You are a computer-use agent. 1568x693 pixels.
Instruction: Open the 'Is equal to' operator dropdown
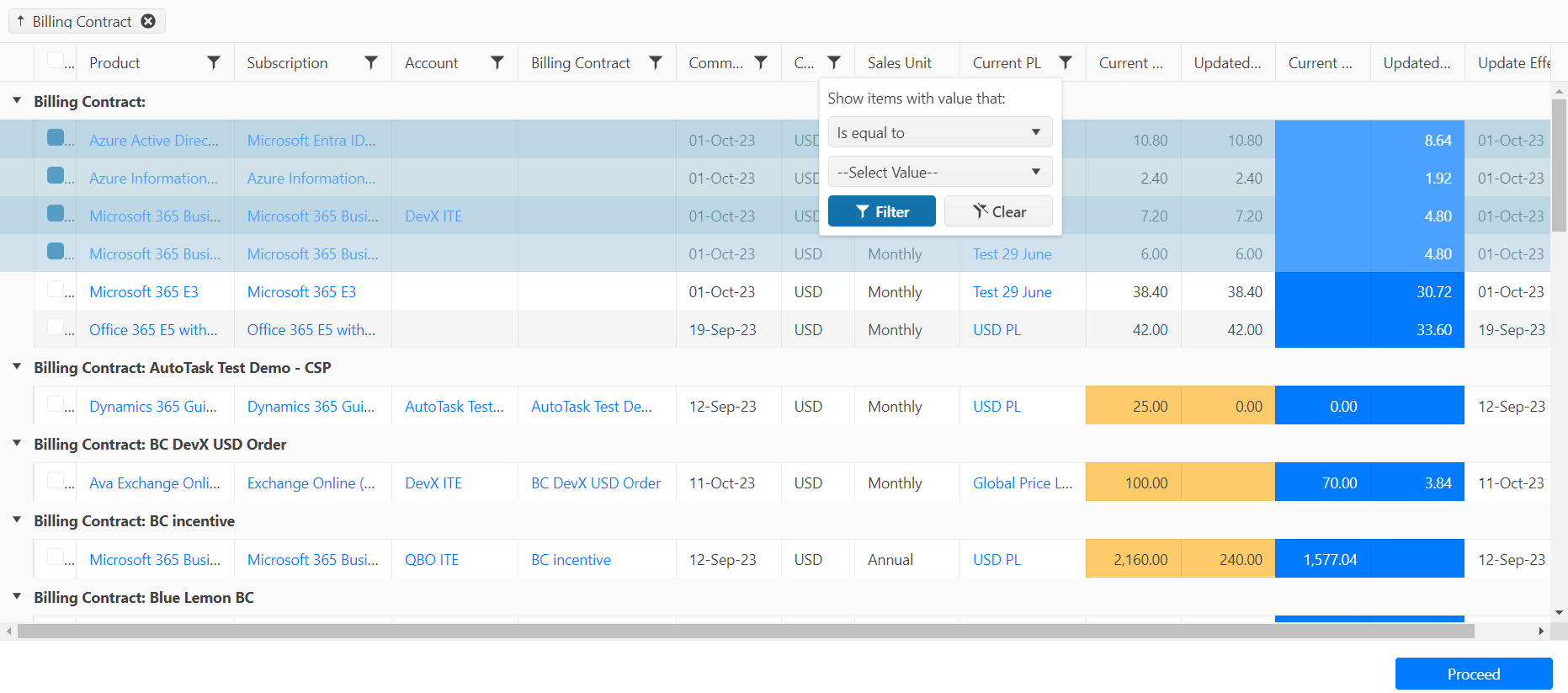(940, 132)
